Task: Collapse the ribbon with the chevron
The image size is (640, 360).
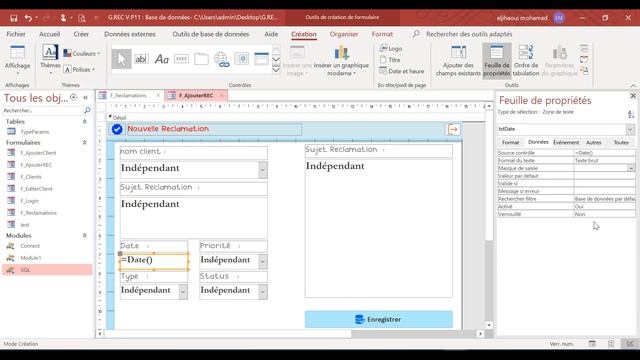Action: pyautogui.click(x=633, y=85)
